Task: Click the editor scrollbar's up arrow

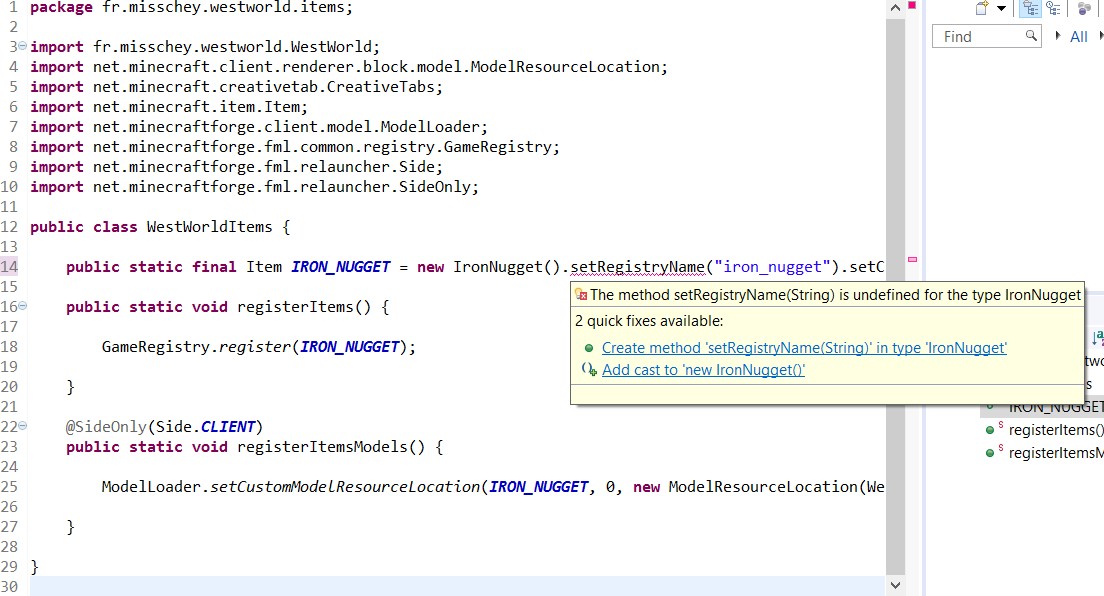Action: pyautogui.click(x=895, y=8)
